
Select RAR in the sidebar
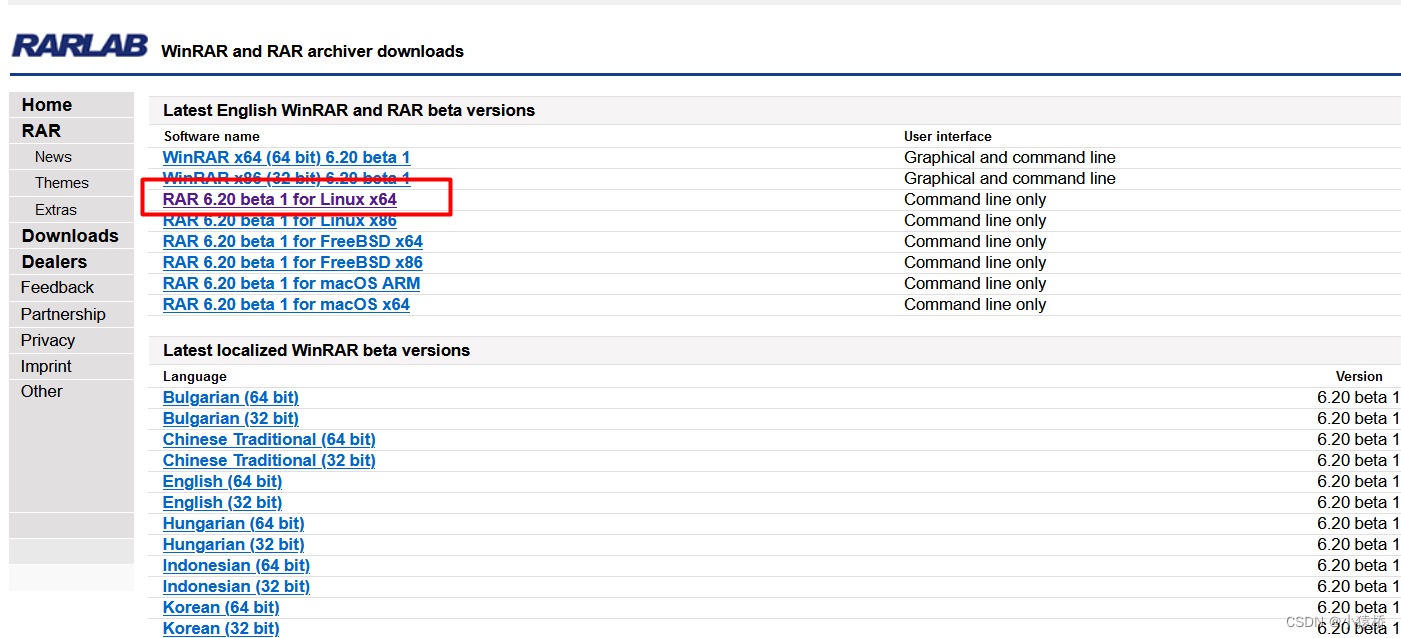tap(41, 131)
